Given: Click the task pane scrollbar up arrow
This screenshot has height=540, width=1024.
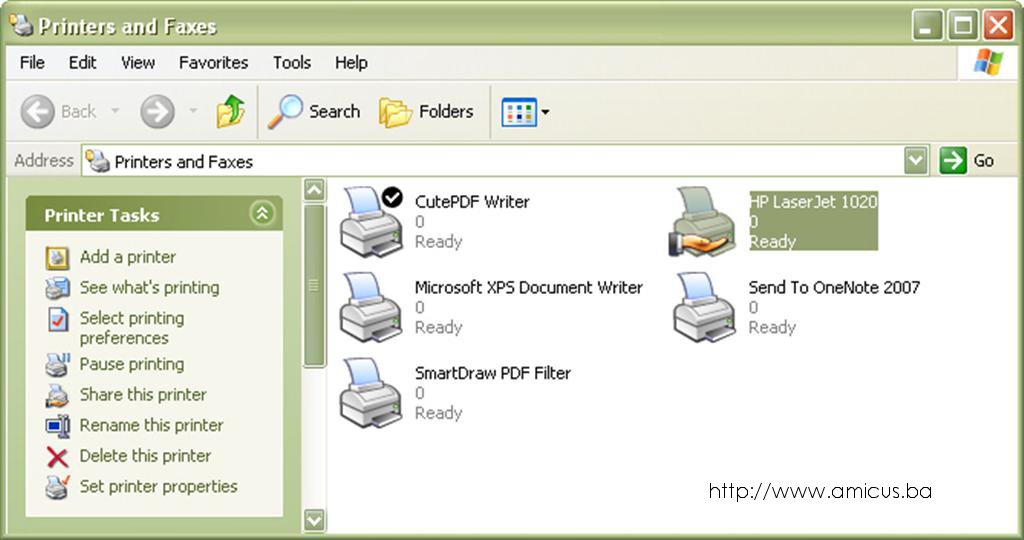Looking at the screenshot, I should [x=314, y=189].
